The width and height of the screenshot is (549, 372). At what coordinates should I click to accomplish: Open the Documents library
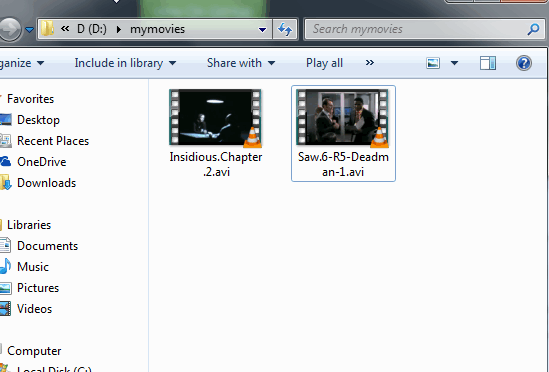click(47, 246)
